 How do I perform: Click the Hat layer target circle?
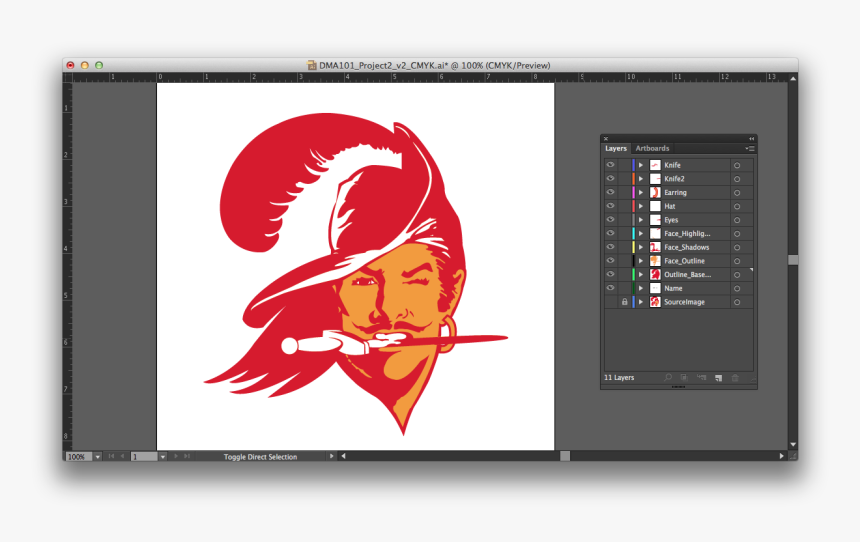click(737, 206)
